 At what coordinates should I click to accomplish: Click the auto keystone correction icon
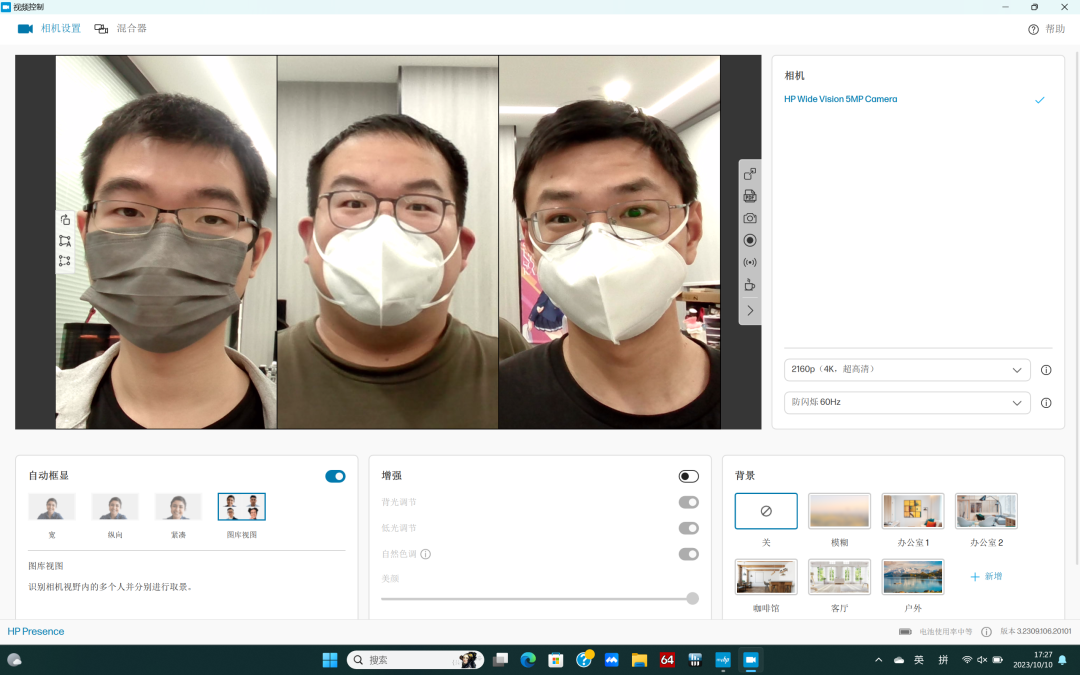pos(65,241)
